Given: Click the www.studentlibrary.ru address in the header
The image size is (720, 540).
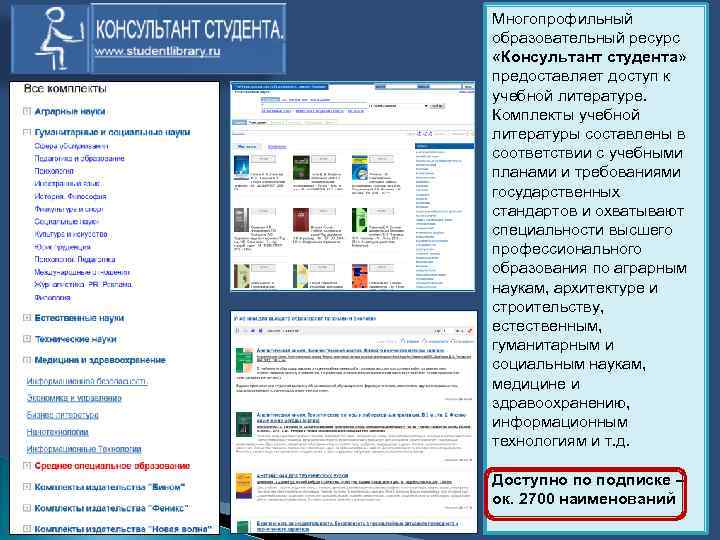Looking at the screenshot, I should point(158,51).
